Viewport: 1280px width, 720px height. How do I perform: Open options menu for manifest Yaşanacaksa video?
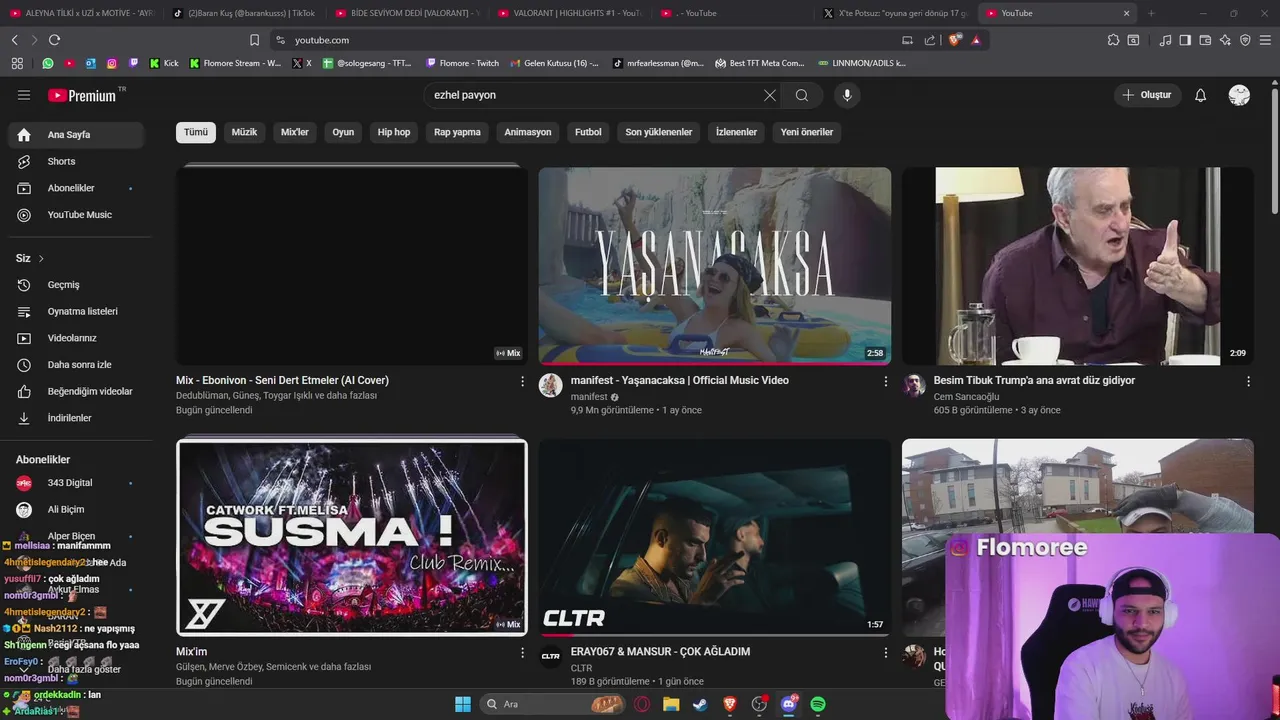tap(885, 381)
